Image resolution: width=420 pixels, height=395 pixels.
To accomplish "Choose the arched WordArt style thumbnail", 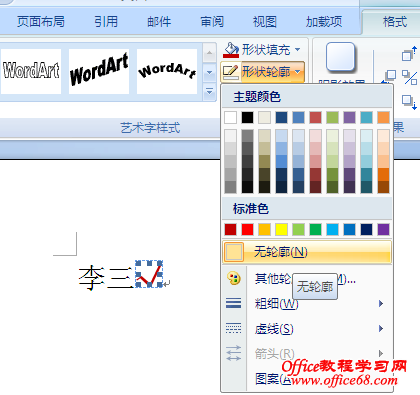I will pos(167,71).
